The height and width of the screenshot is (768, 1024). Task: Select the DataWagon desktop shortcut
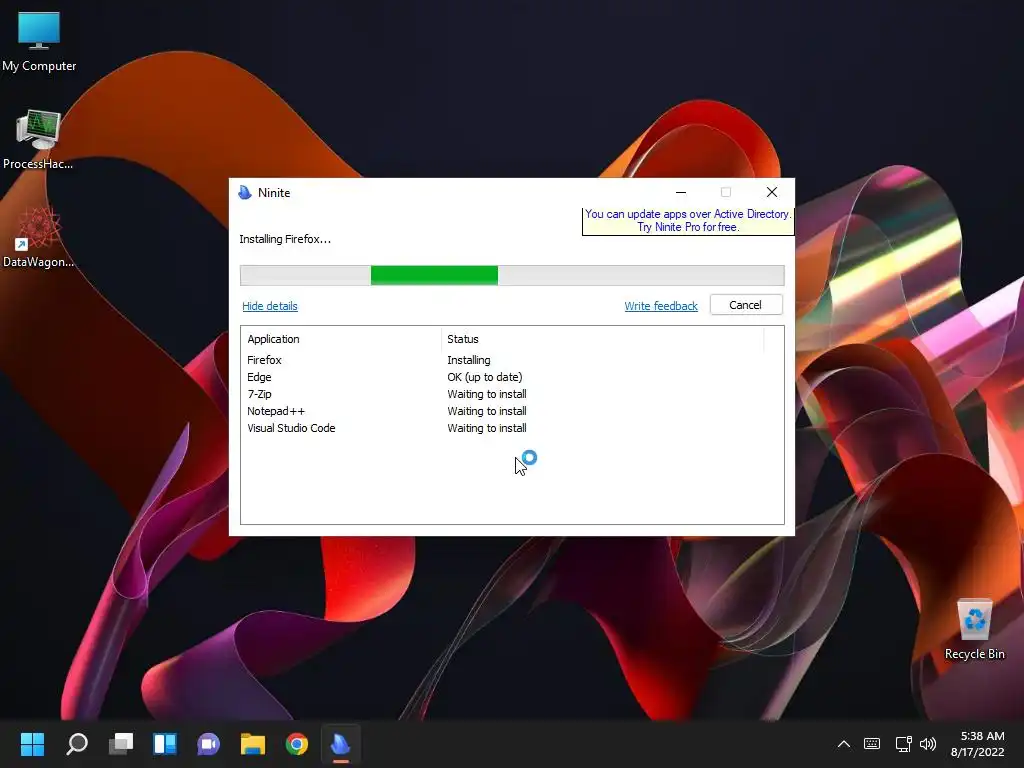[x=39, y=238]
